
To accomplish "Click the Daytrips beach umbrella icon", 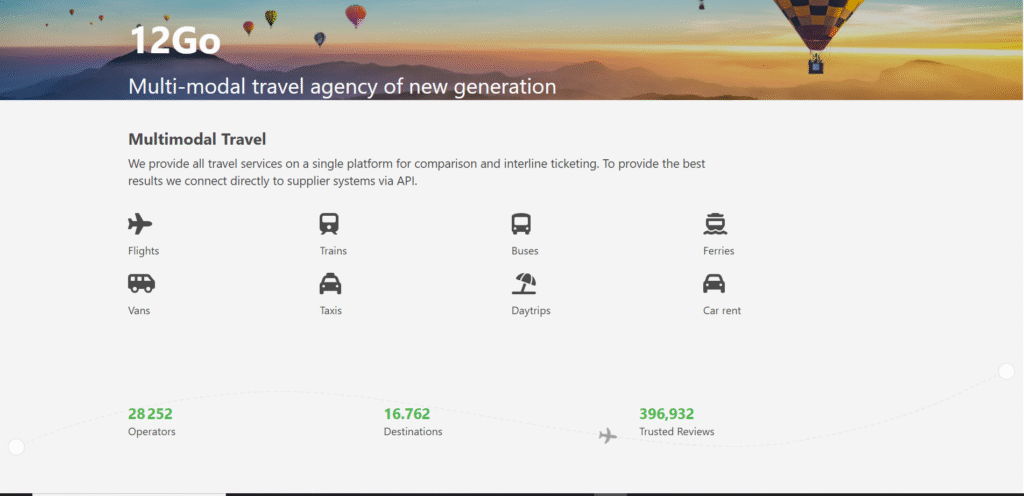I will click(x=524, y=283).
